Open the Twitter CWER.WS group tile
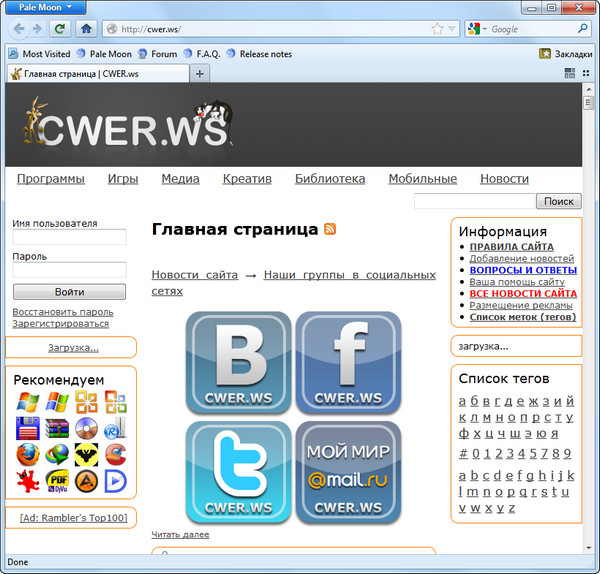 (239, 471)
